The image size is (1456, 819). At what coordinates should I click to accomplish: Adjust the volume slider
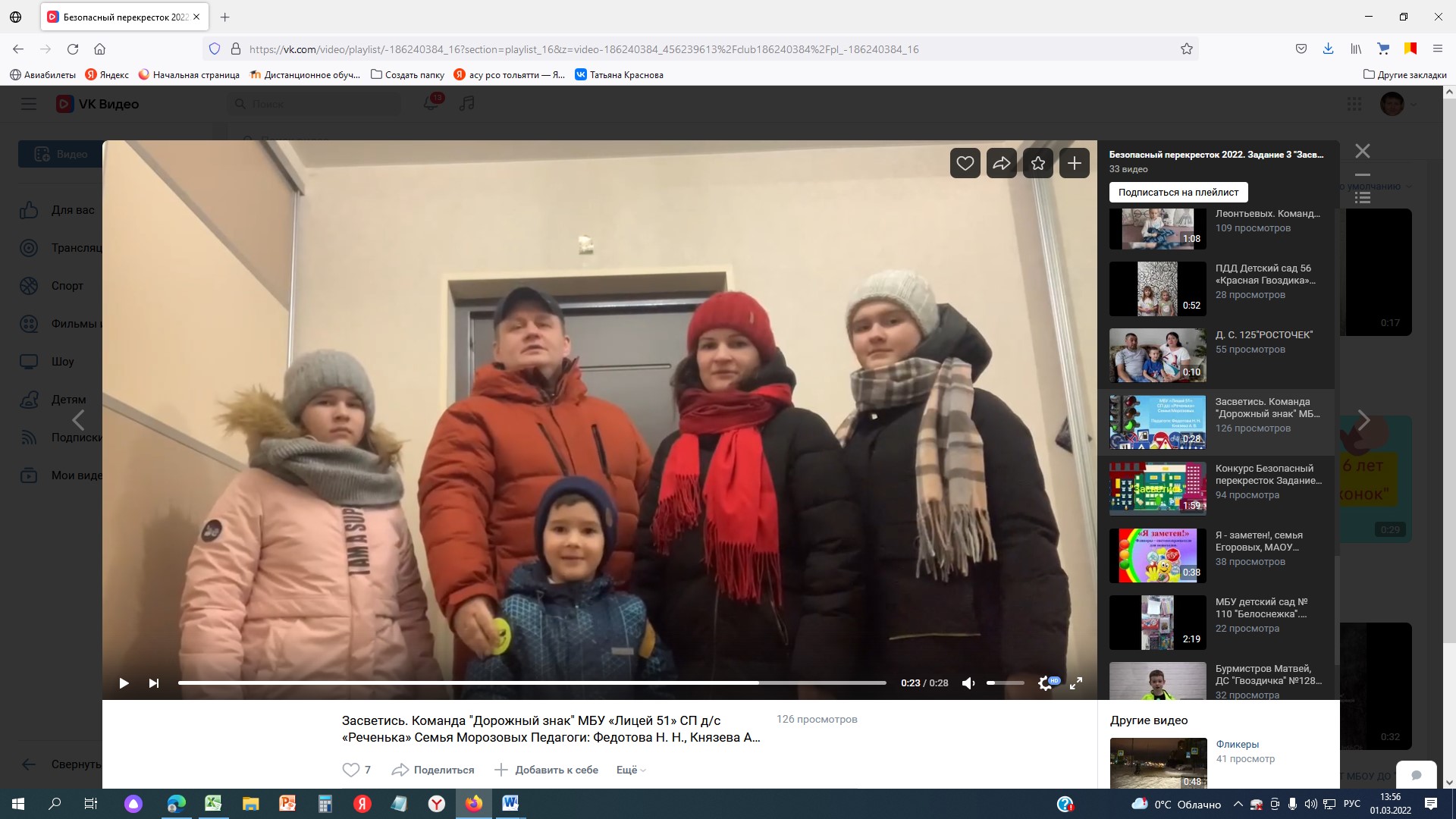[x=1006, y=683]
